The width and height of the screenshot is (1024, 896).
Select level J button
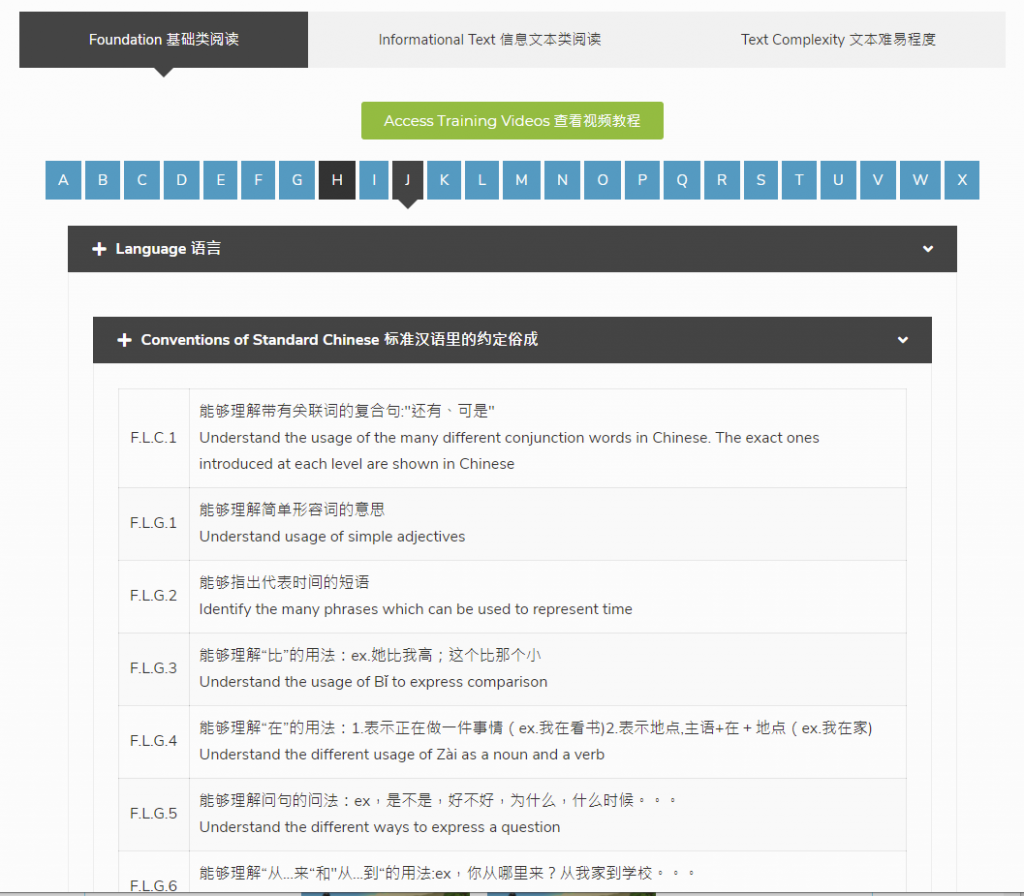coord(408,180)
